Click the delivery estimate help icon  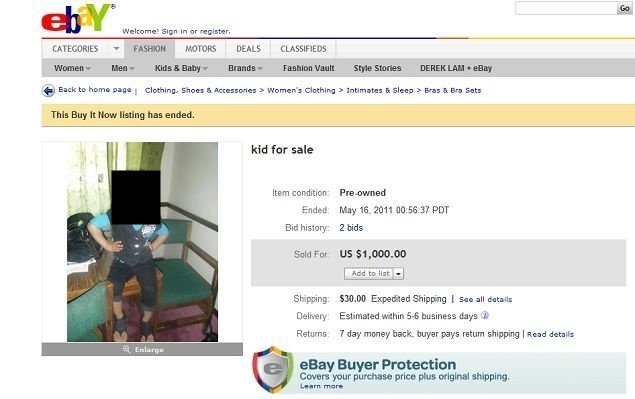(484, 316)
